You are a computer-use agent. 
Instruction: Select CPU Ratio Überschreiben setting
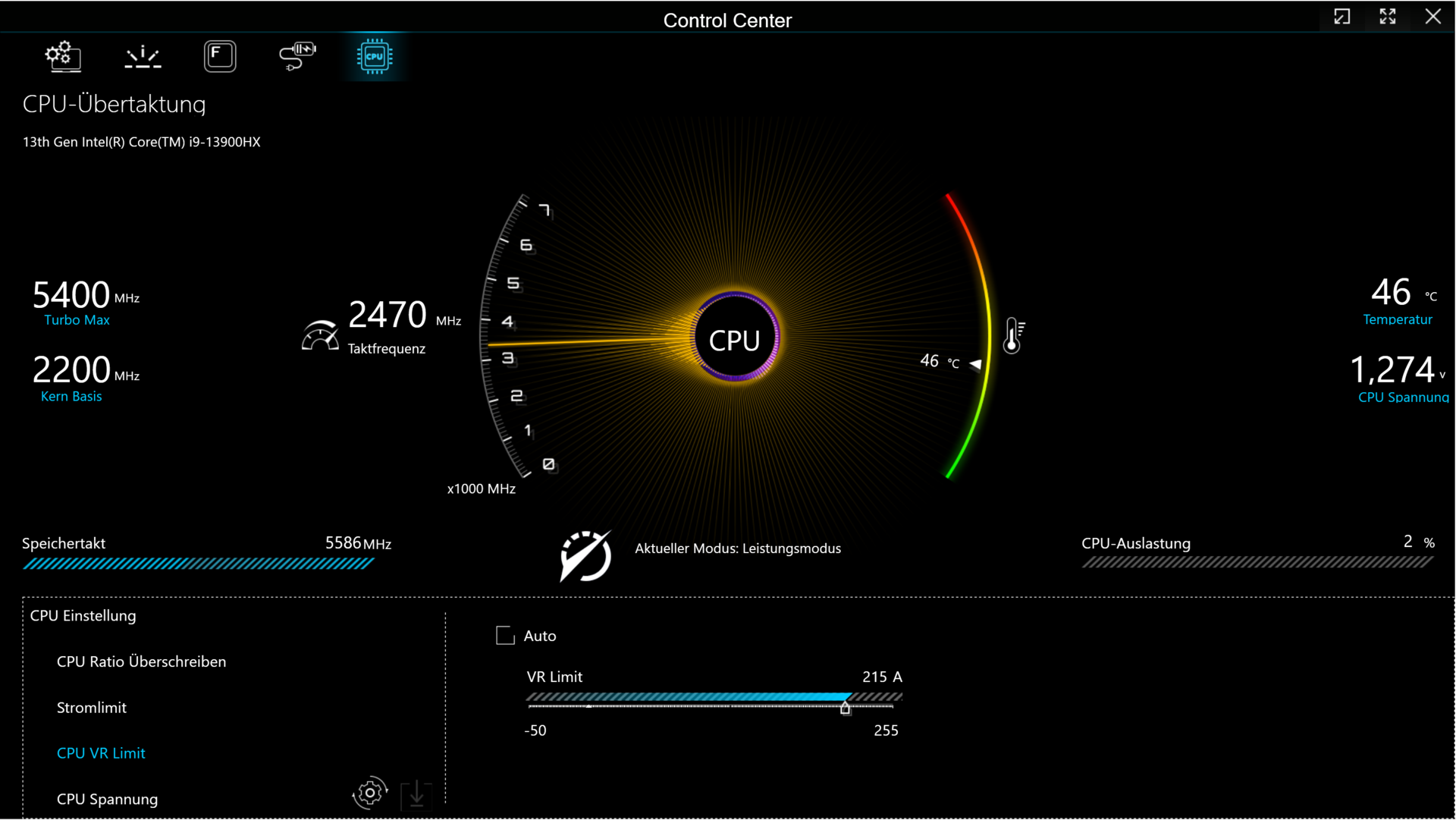[x=141, y=661]
